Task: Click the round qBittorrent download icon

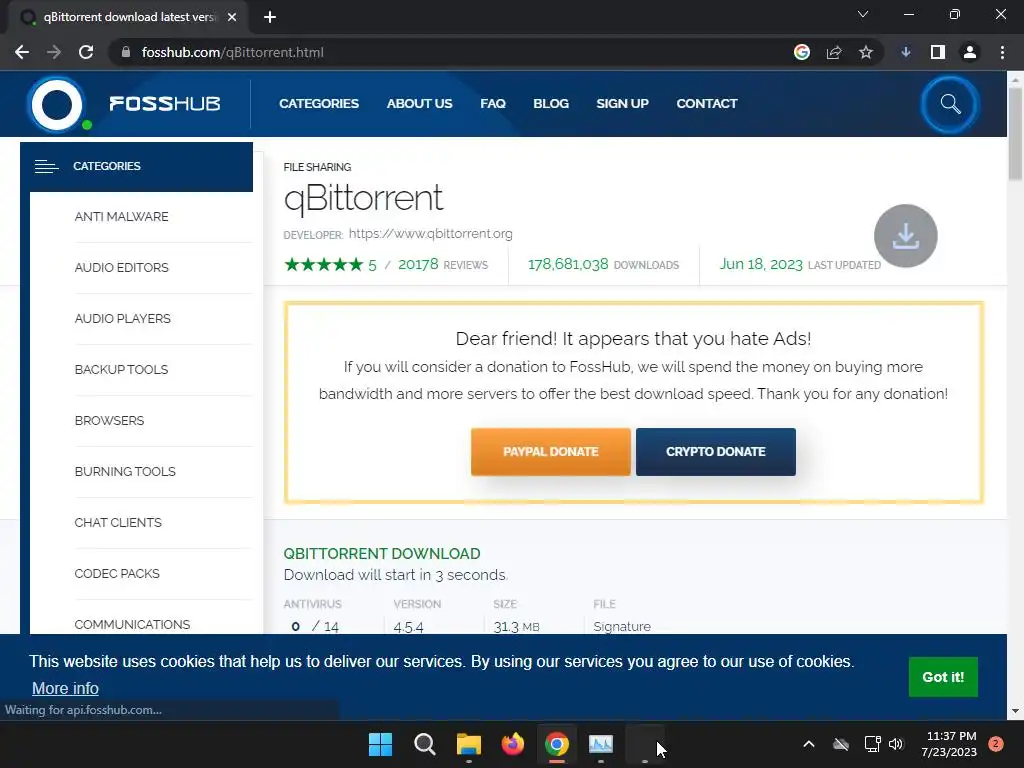Action: pyautogui.click(x=906, y=236)
